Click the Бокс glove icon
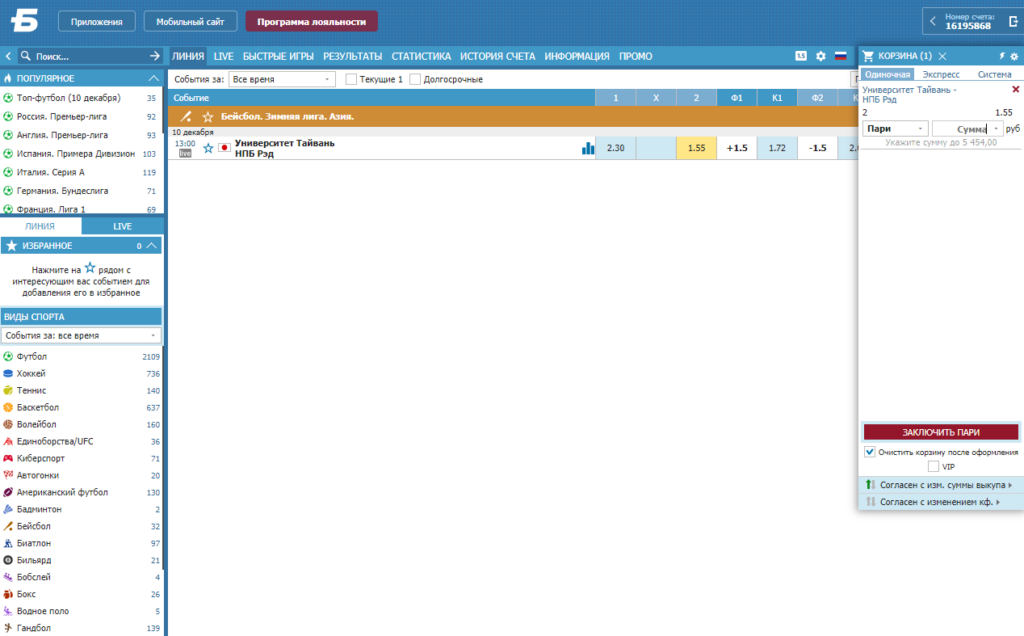 (x=8, y=594)
